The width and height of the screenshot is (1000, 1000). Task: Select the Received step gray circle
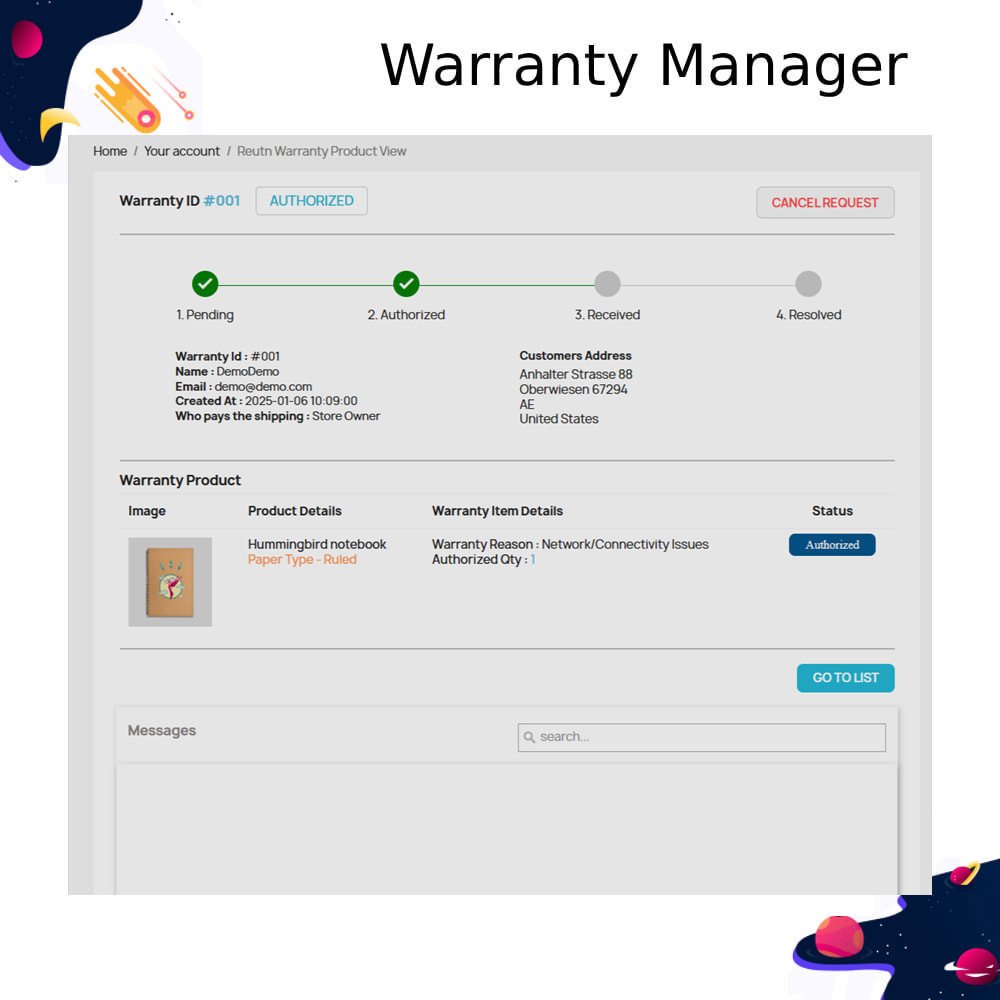click(x=607, y=284)
